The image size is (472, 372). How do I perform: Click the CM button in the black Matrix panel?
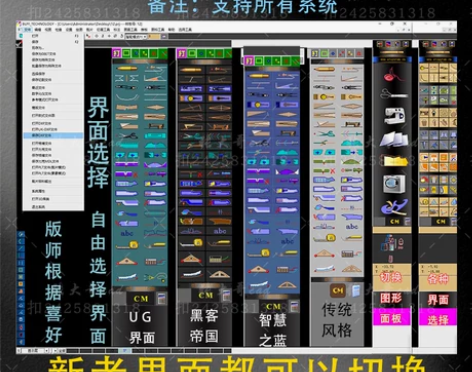coord(205,295)
